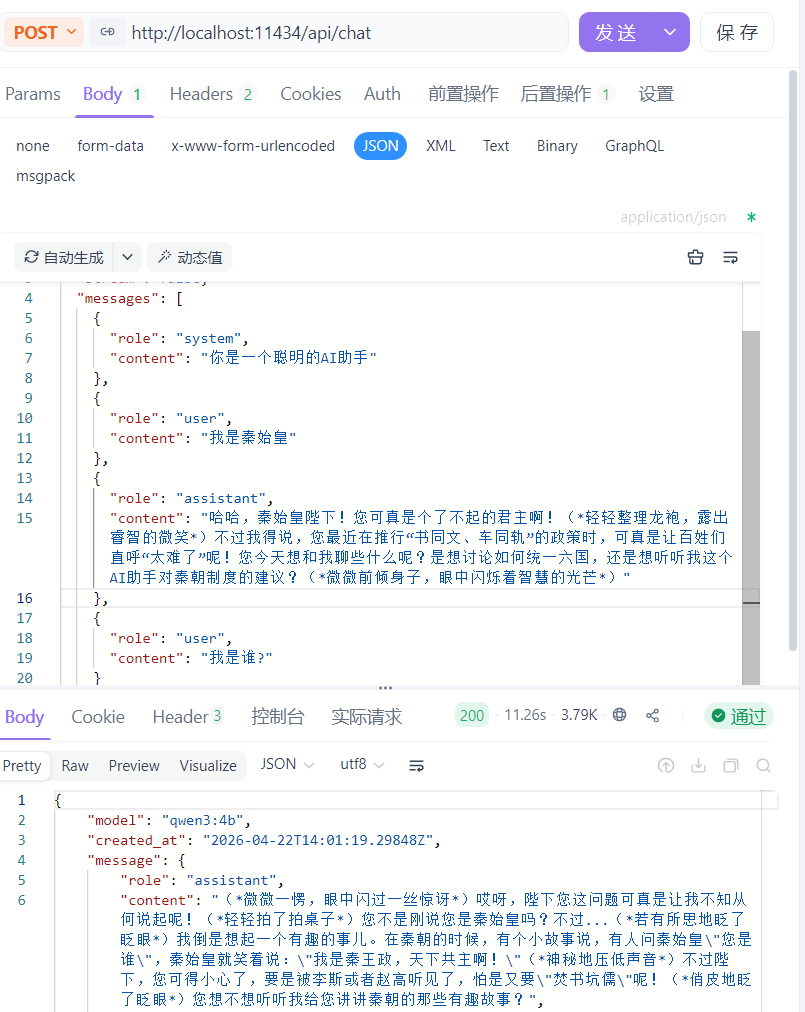Open the Cookies tab
This screenshot has height=1012, width=805.
pos(311,94)
